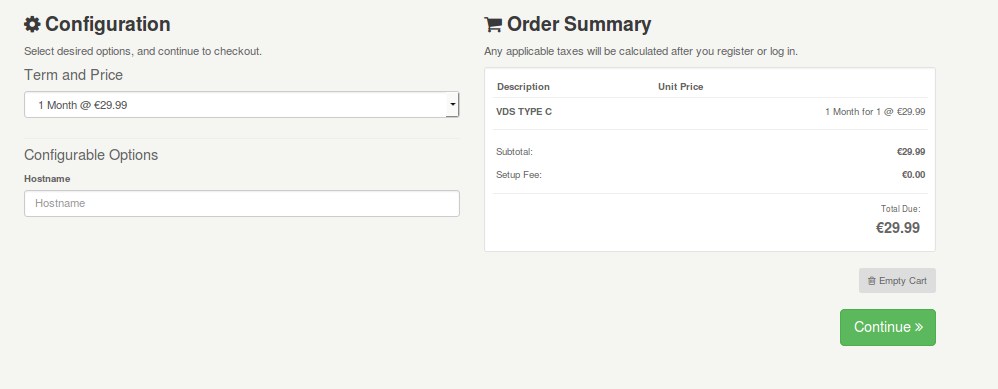Click the Empty Cart button
The width and height of the screenshot is (998, 389).
click(897, 281)
